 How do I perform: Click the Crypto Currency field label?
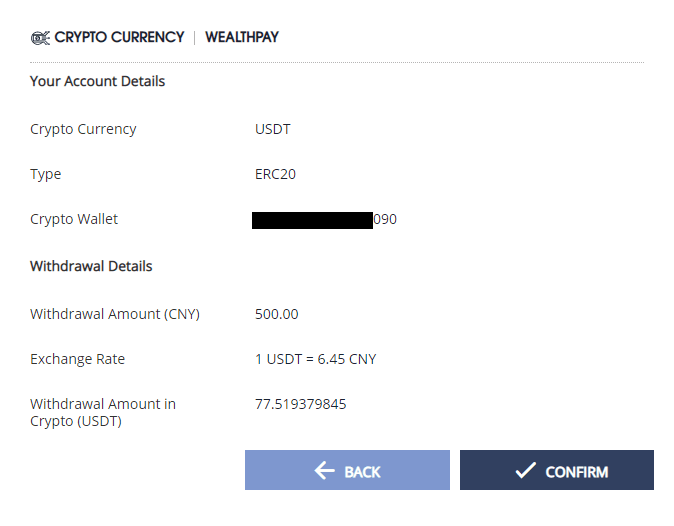83,129
